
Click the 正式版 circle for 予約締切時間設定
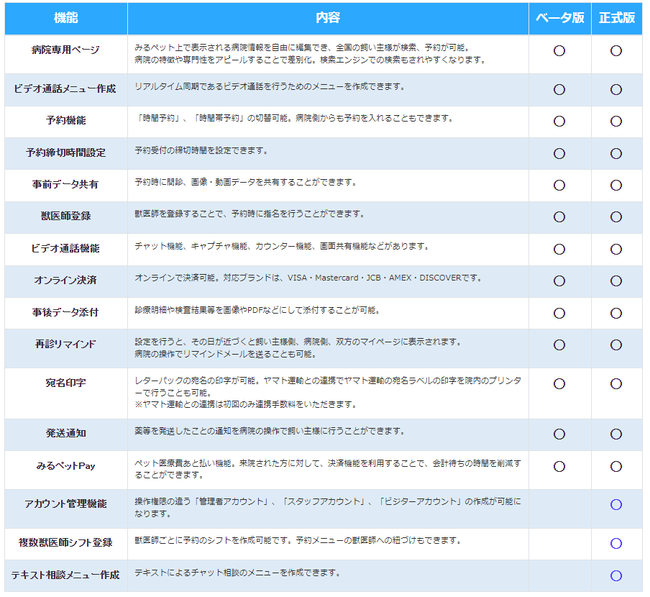[616, 153]
